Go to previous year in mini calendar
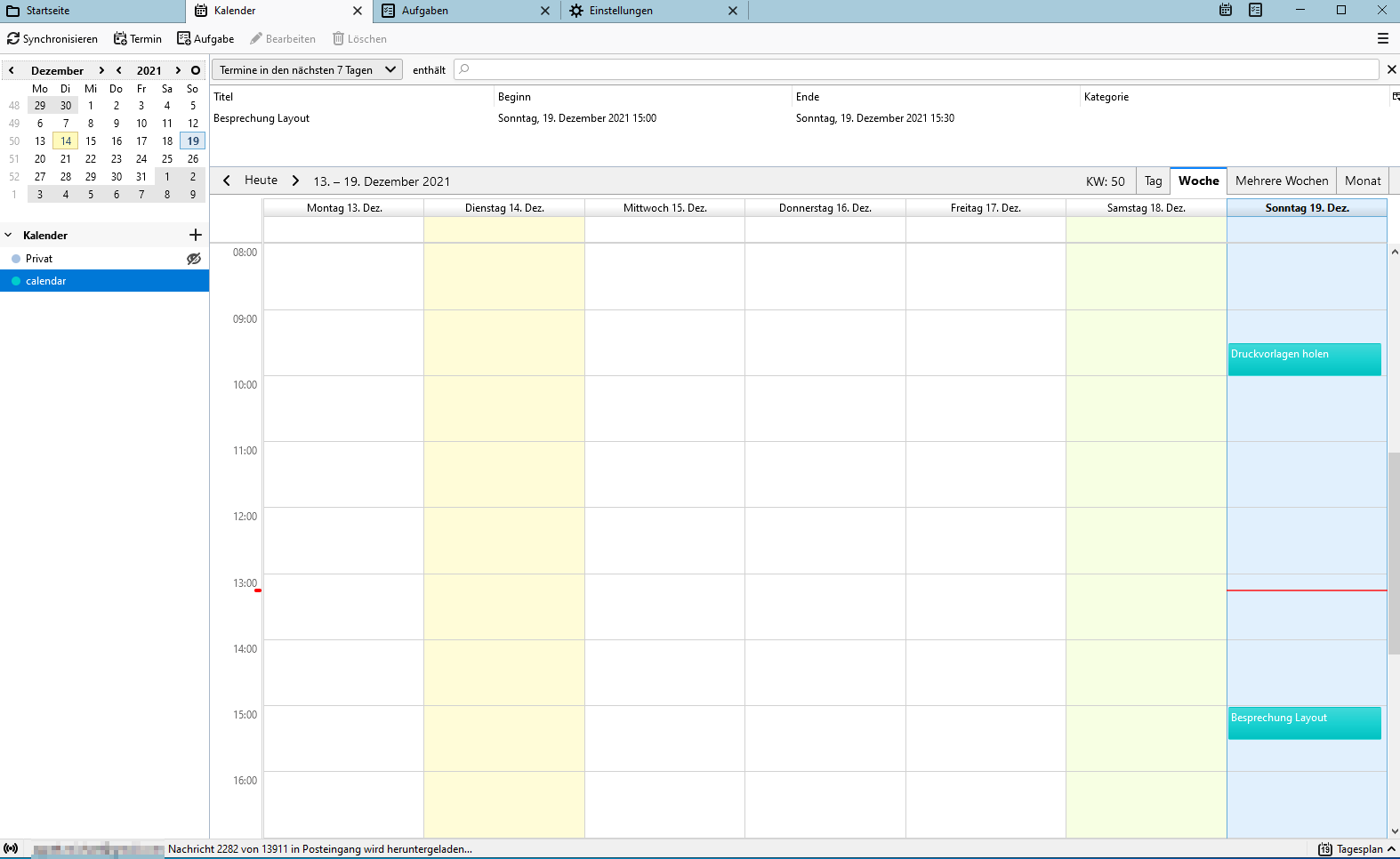The image size is (1400, 859). pos(119,70)
